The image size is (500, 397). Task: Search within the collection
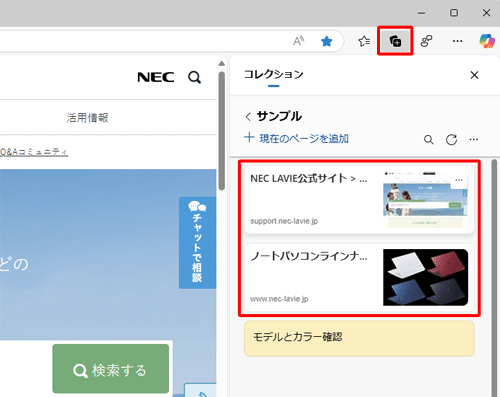click(429, 140)
